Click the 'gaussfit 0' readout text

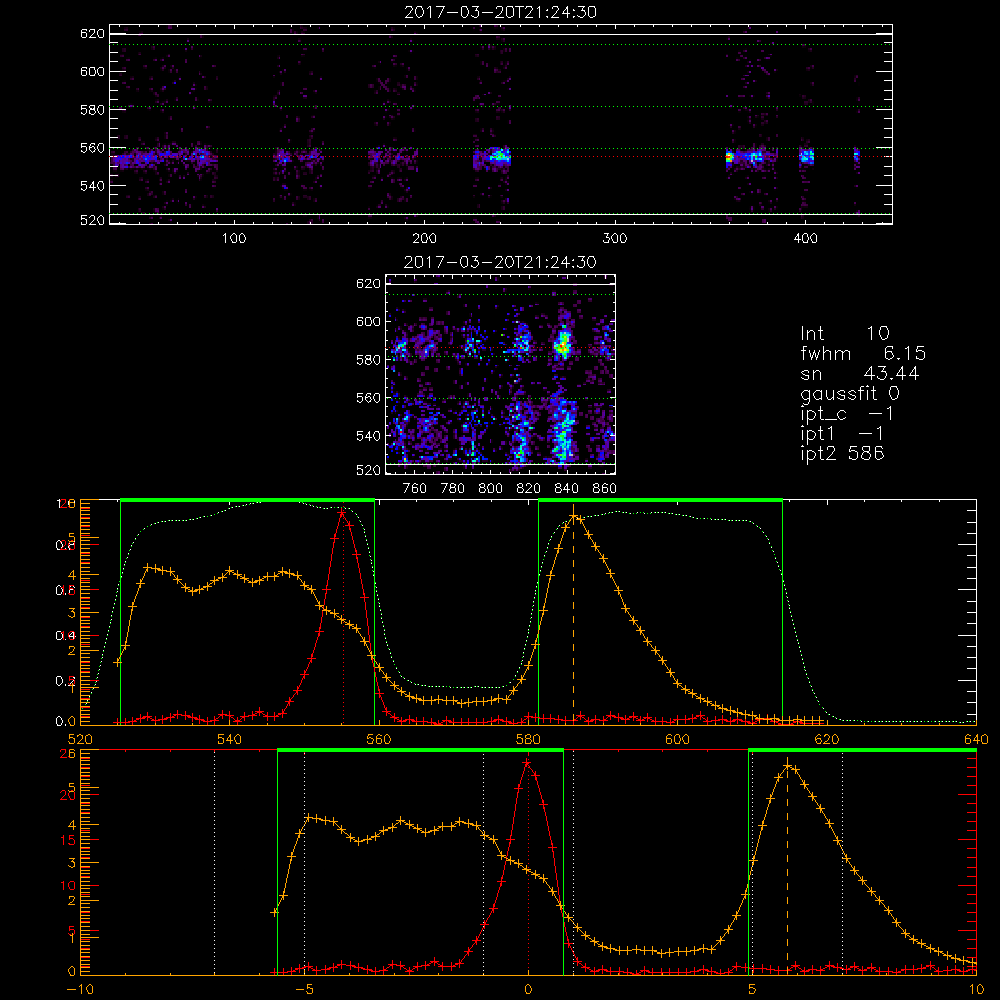point(850,393)
